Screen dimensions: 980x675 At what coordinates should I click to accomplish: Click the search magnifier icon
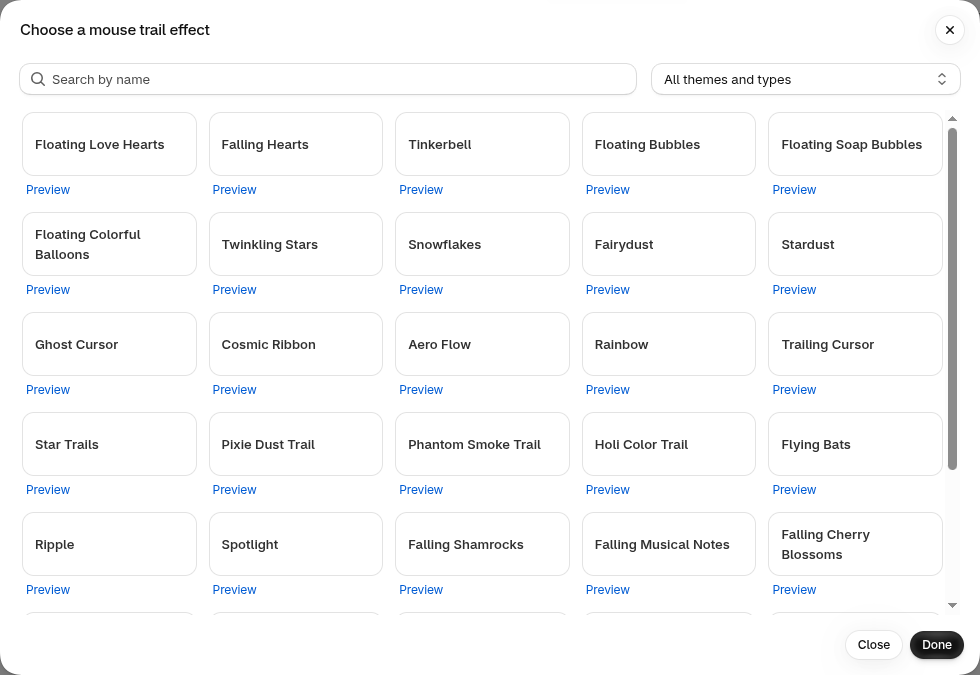coord(38,79)
